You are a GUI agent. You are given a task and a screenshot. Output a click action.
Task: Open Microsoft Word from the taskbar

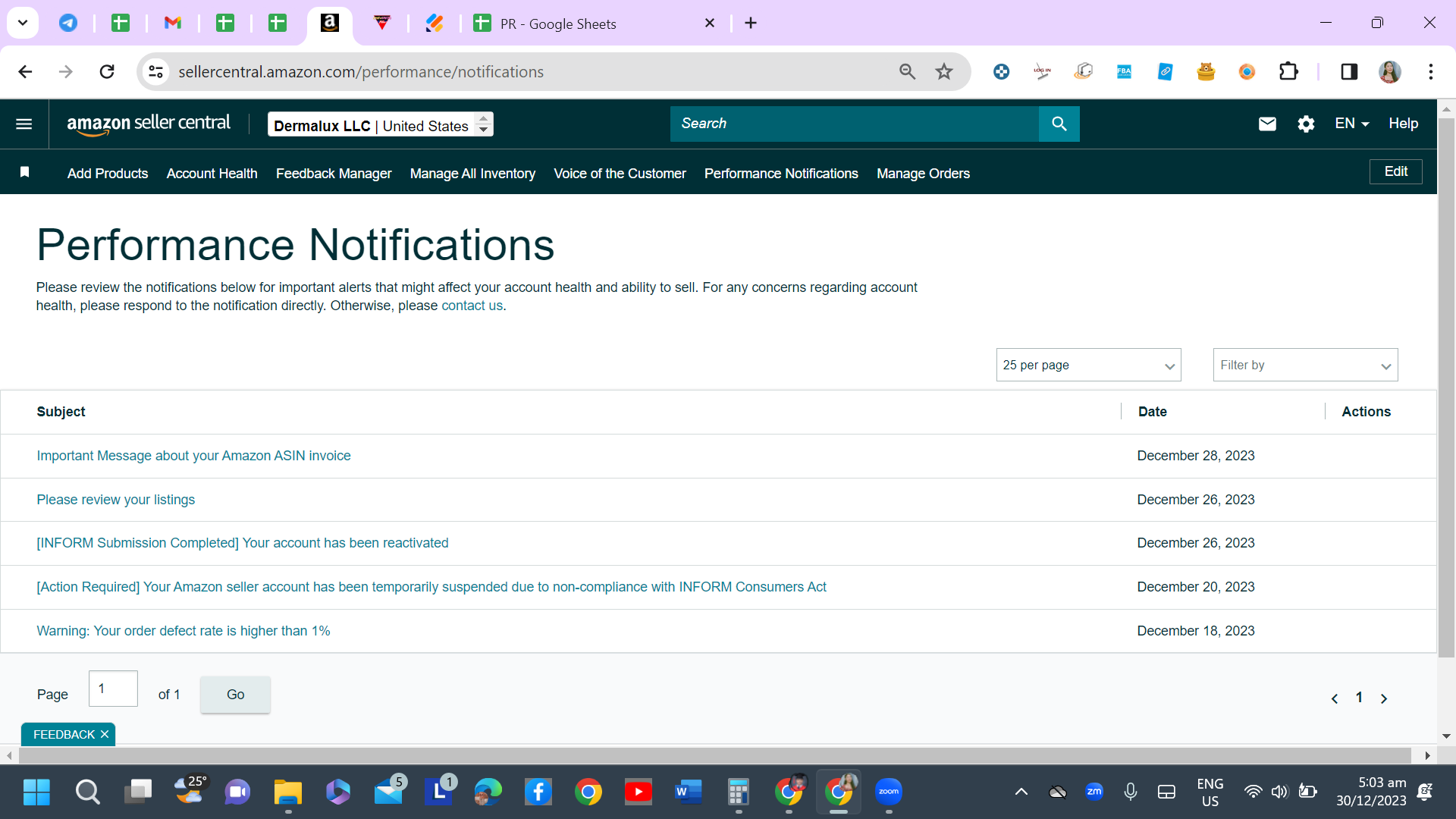(689, 792)
